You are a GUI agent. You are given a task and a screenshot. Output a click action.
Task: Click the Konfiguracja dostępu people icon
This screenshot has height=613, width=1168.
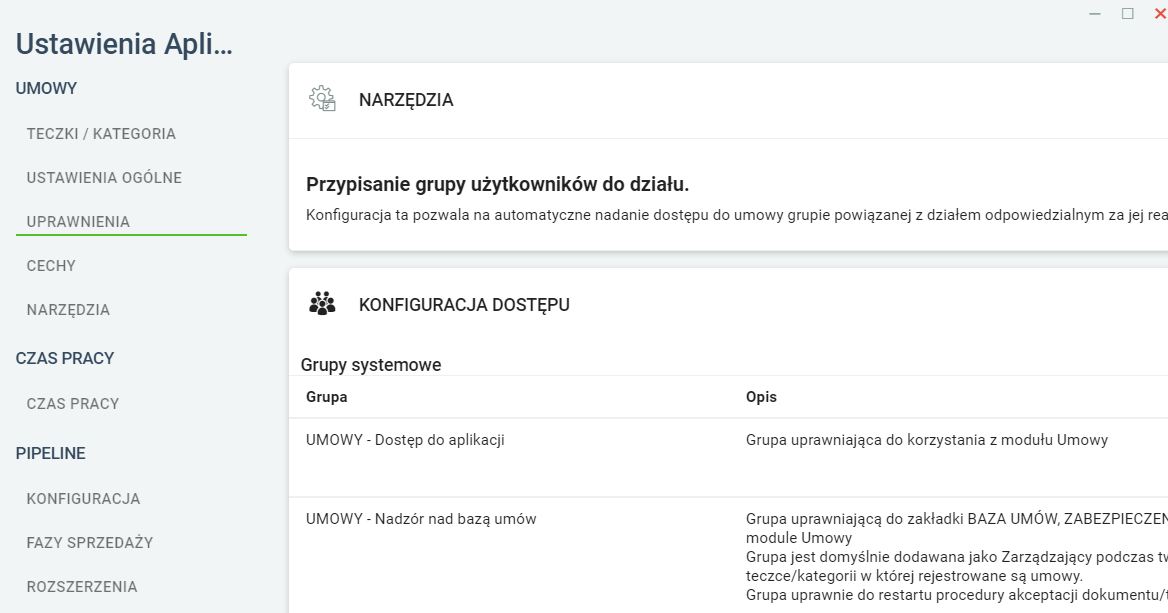coord(323,304)
